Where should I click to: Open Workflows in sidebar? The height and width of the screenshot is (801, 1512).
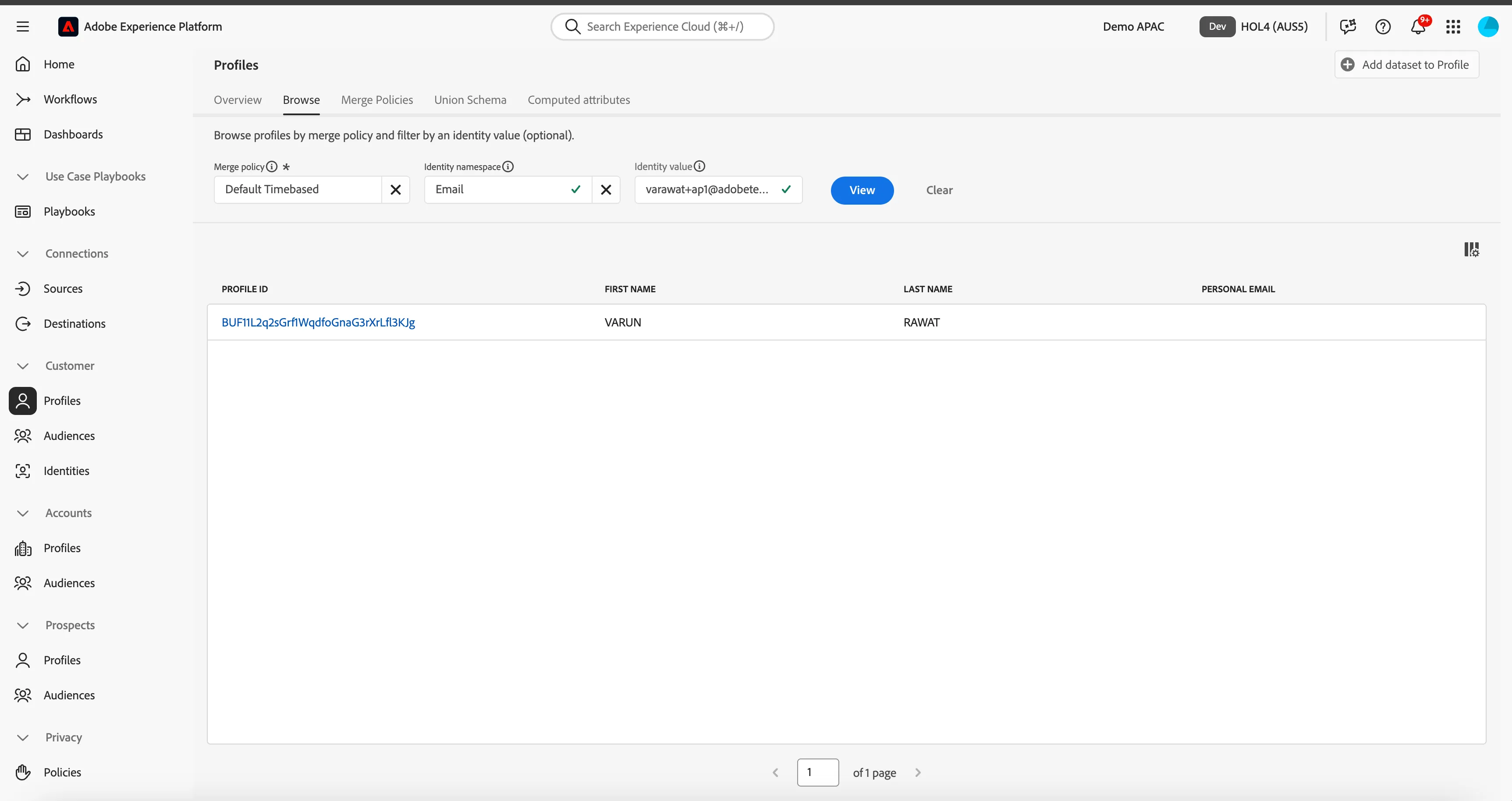coord(70,99)
